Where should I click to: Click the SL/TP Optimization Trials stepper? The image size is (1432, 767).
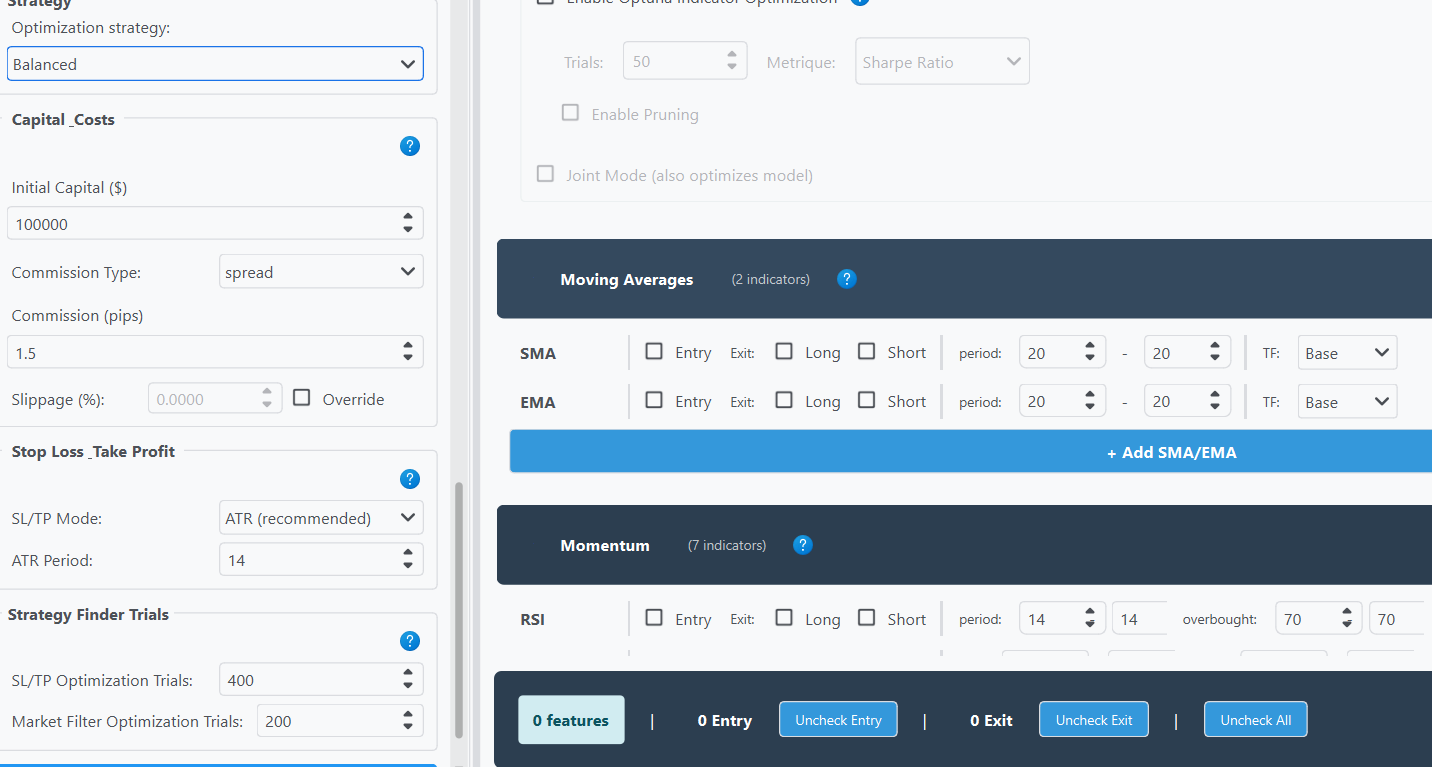[407, 680]
